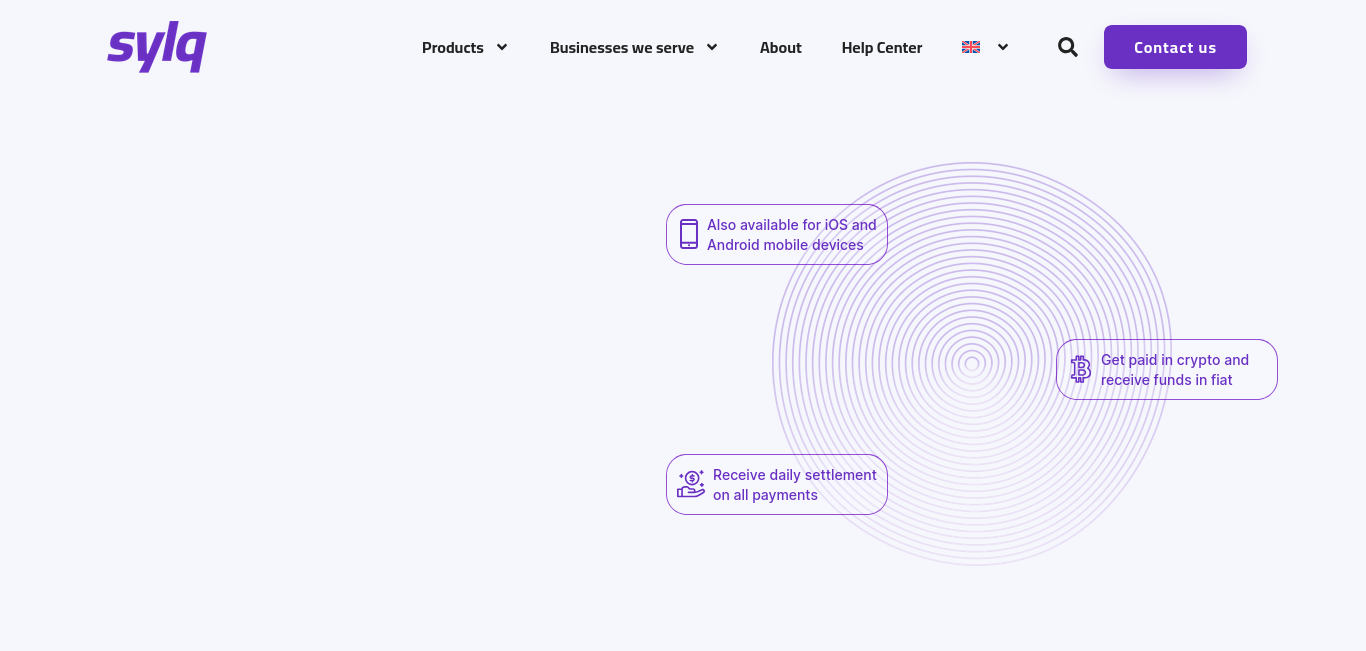Expand the Businesses we serve chevron
Viewport: 1366px width, 651px height.
712,47
